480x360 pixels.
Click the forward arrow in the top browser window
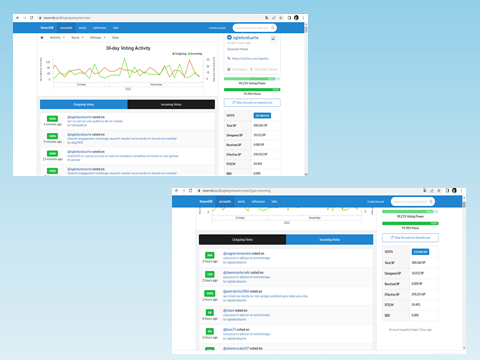[x=25, y=18]
